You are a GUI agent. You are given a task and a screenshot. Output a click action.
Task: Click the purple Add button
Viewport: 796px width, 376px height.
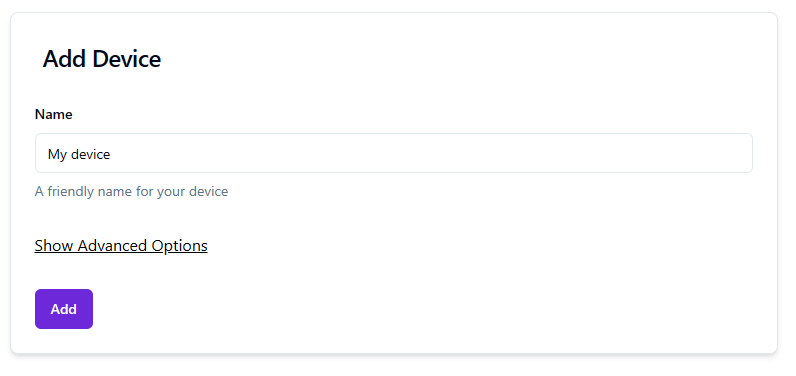pos(64,309)
